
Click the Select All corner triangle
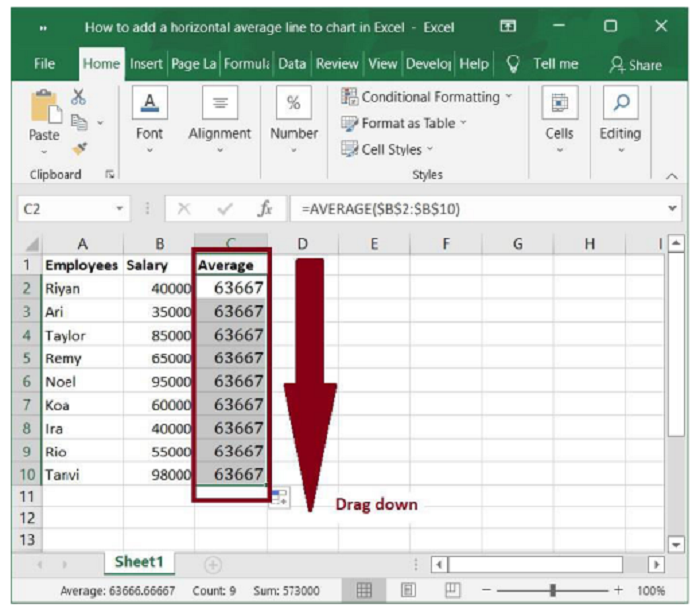click(33, 245)
